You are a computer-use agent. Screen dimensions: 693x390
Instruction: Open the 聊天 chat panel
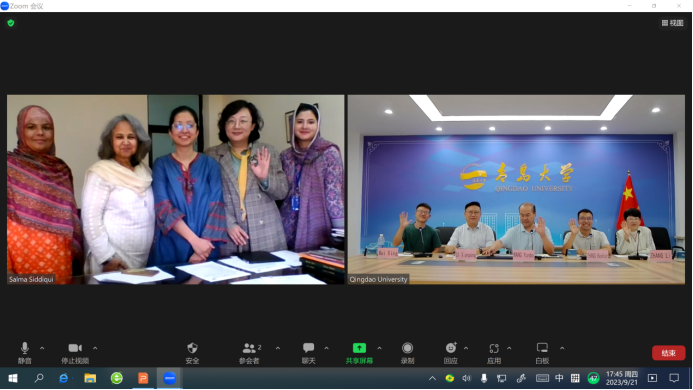tap(308, 353)
